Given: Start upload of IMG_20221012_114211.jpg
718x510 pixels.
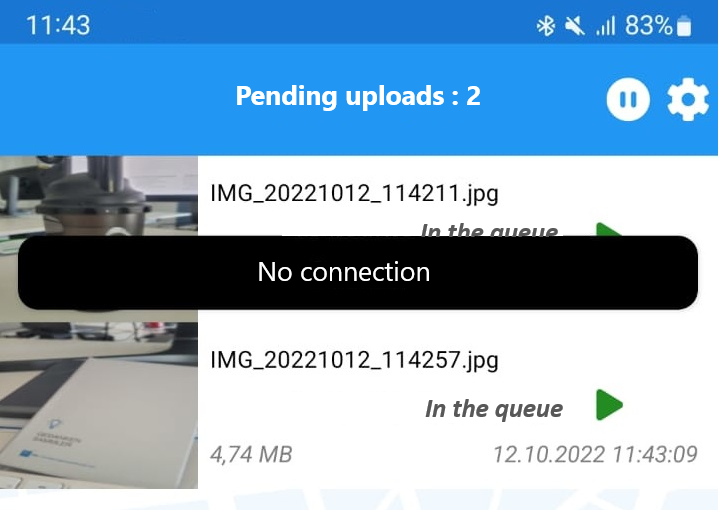Looking at the screenshot, I should 609,229.
